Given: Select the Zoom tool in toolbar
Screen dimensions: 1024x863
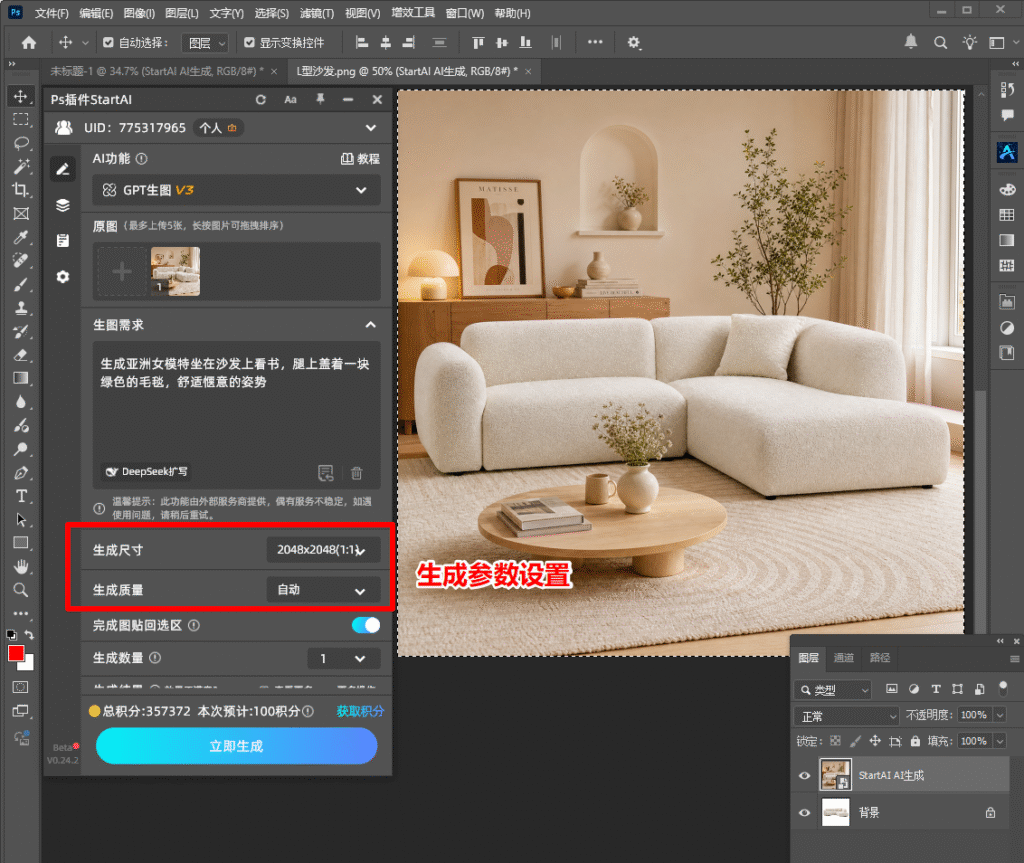Looking at the screenshot, I should click(21, 590).
